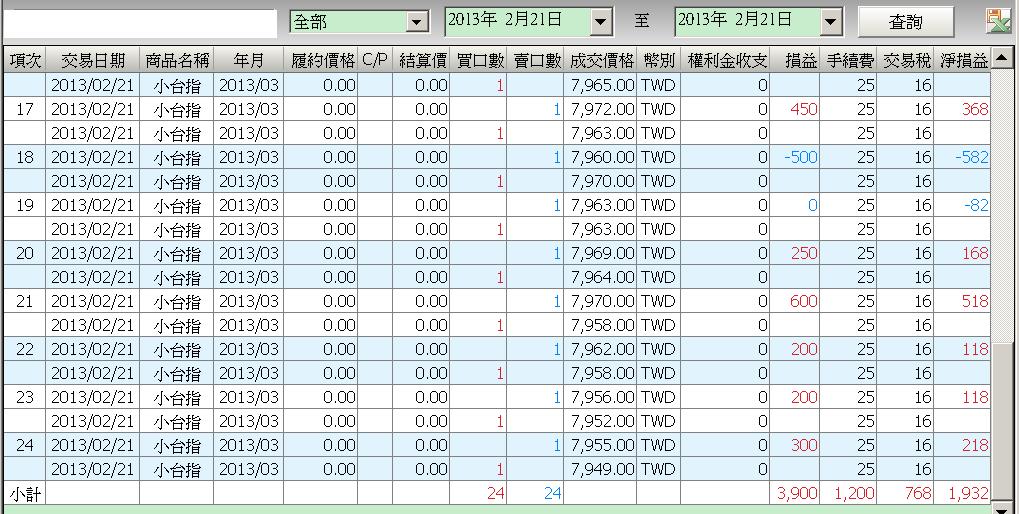Image resolution: width=1019 pixels, height=514 pixels.
Task: Click the 7,960.00 trade price cell
Action: [600, 157]
